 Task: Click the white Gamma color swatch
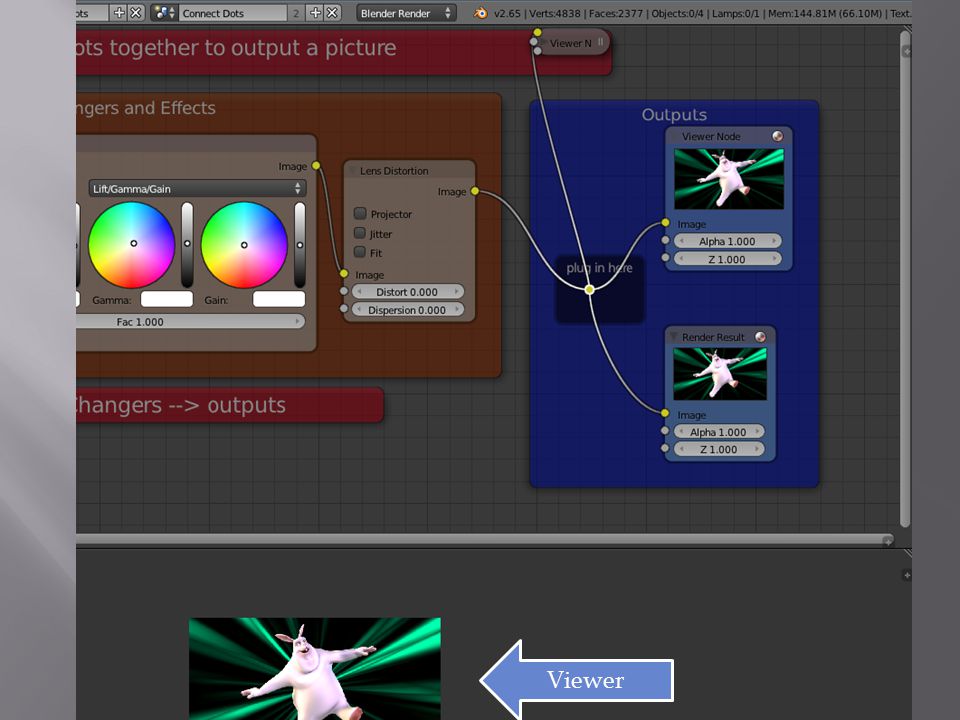point(167,299)
